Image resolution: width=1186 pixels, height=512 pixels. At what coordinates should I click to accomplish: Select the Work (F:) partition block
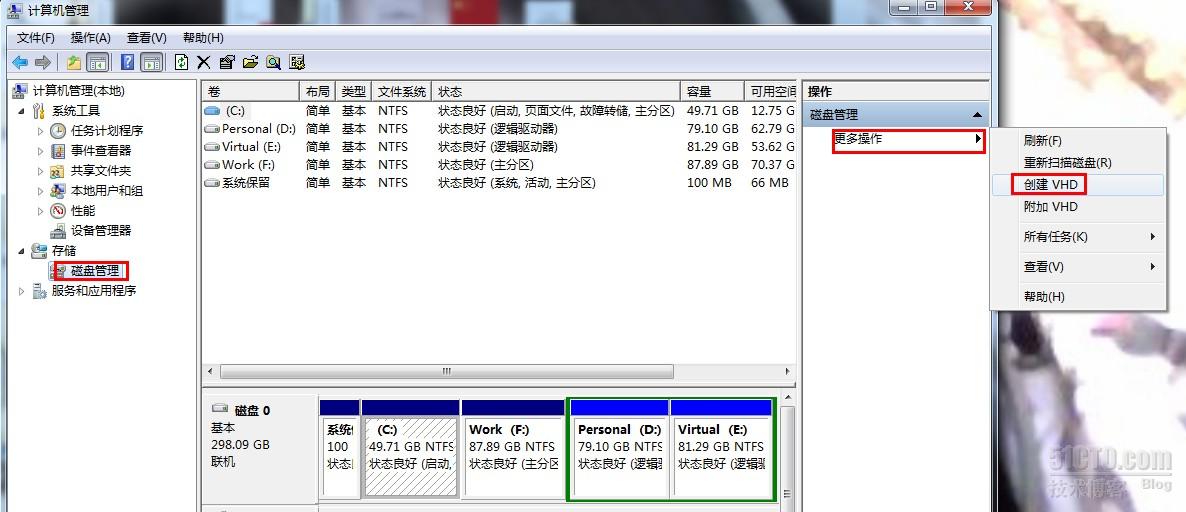point(513,447)
